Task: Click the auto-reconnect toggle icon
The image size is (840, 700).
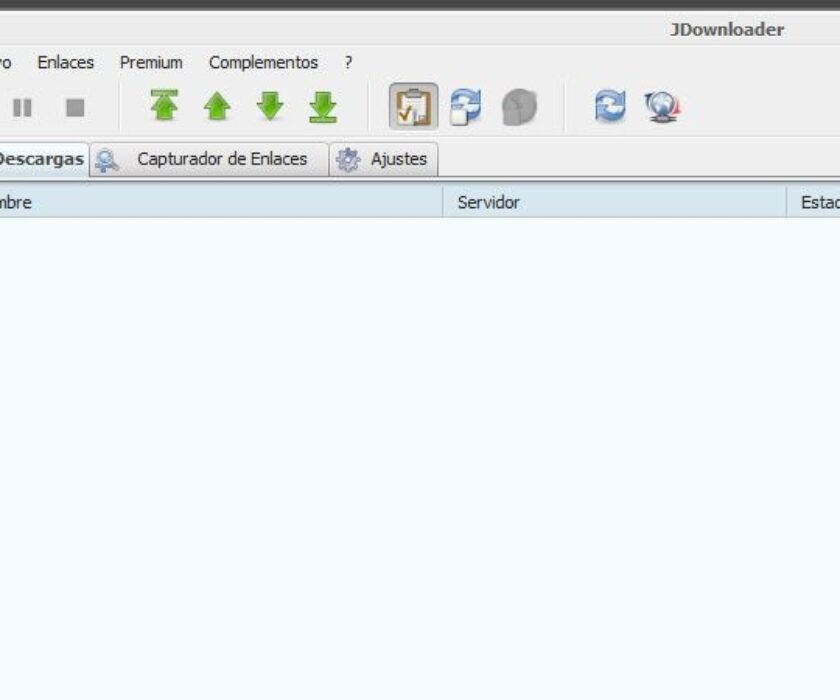Action: pos(466,107)
